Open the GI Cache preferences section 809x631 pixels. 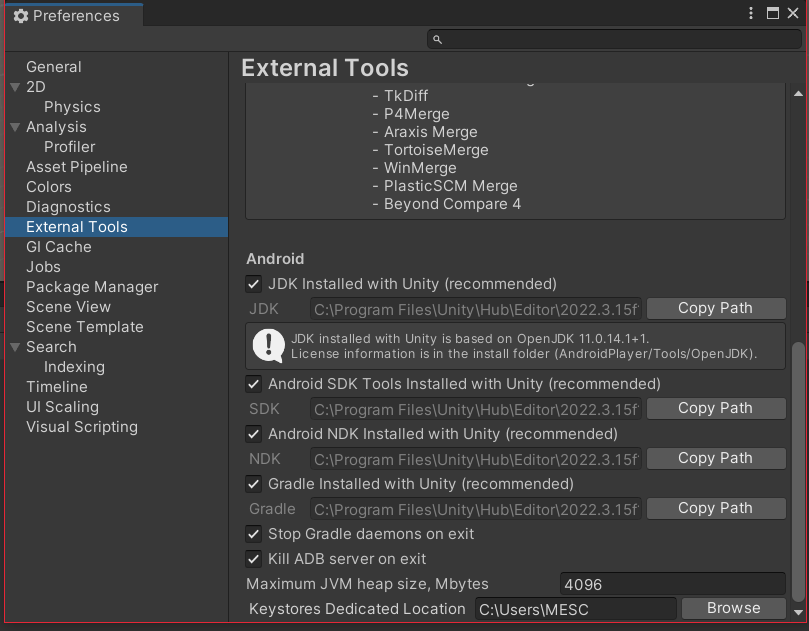pyautogui.click(x=58, y=247)
